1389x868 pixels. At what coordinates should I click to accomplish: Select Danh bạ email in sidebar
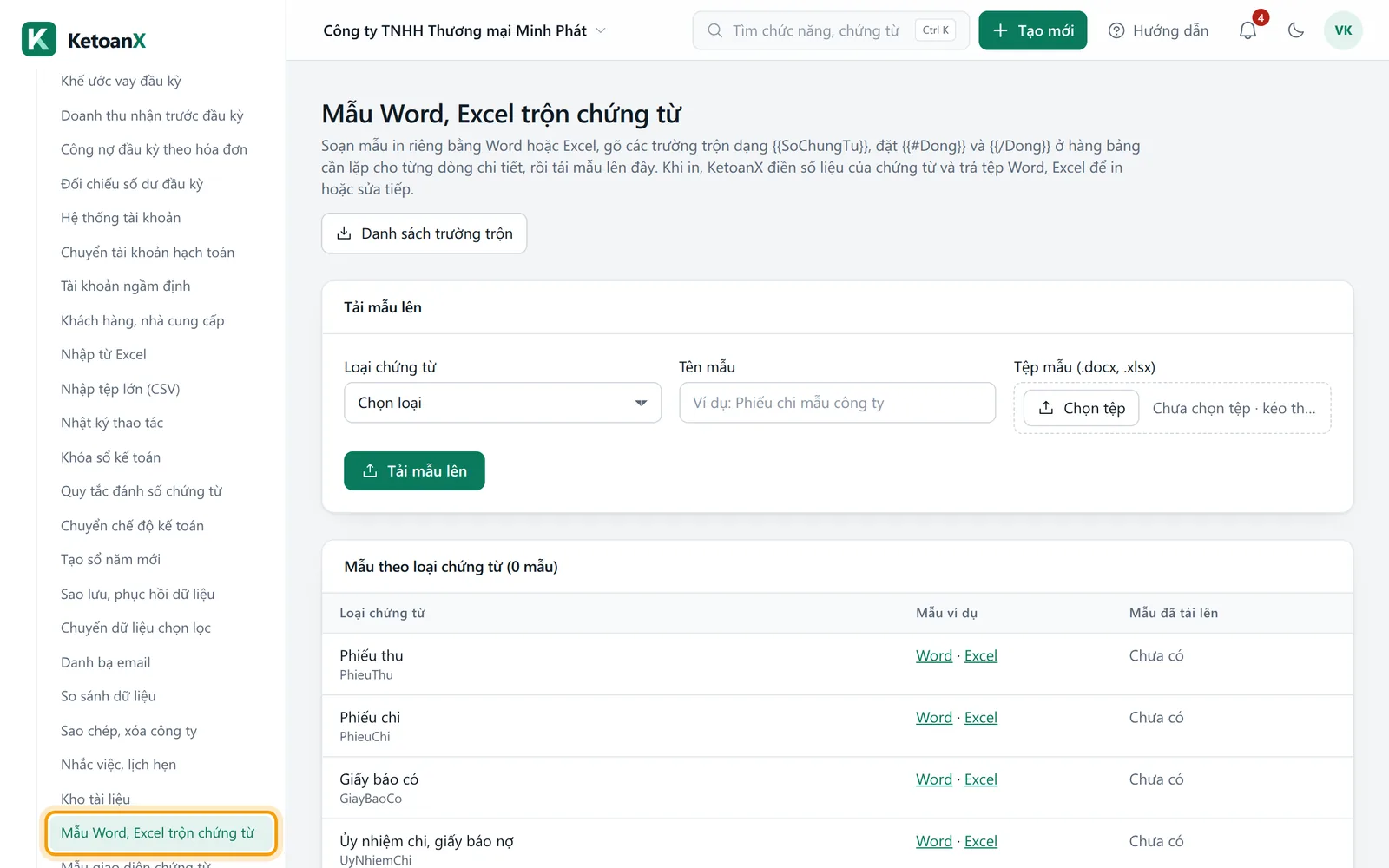pyautogui.click(x=105, y=661)
